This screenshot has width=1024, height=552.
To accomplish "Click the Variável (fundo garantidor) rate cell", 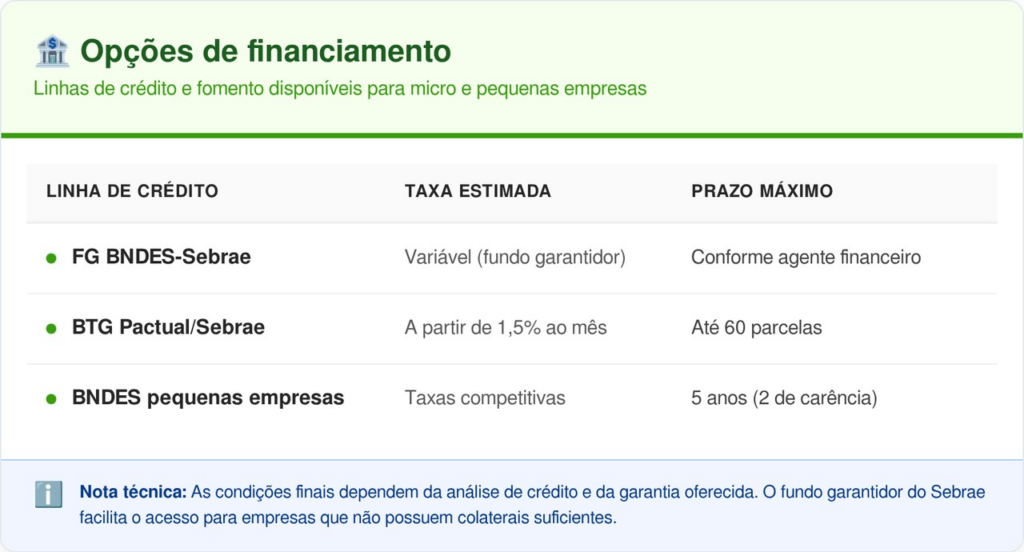I will [514, 257].
